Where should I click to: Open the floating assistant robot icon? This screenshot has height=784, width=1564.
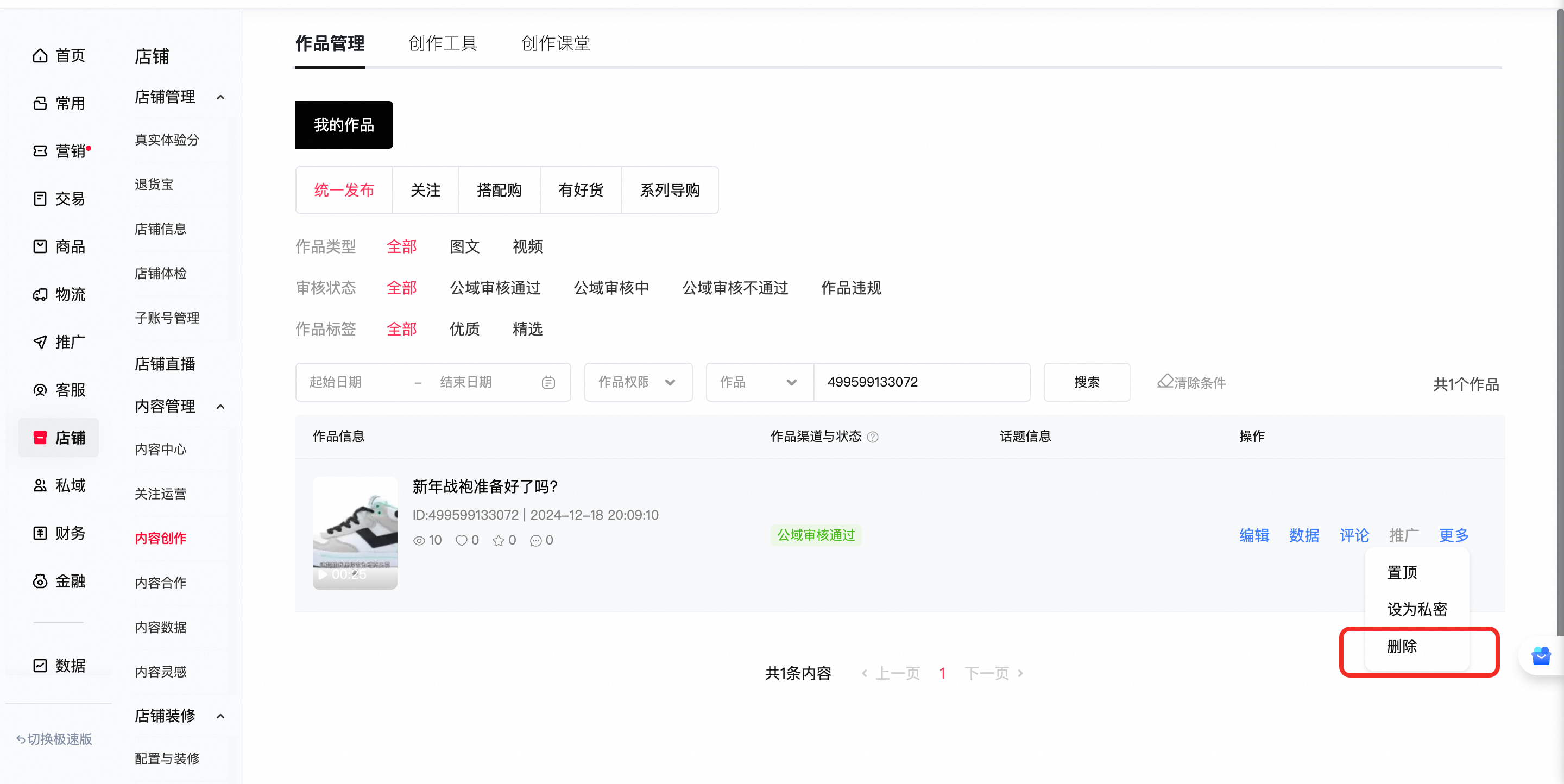pyautogui.click(x=1541, y=656)
